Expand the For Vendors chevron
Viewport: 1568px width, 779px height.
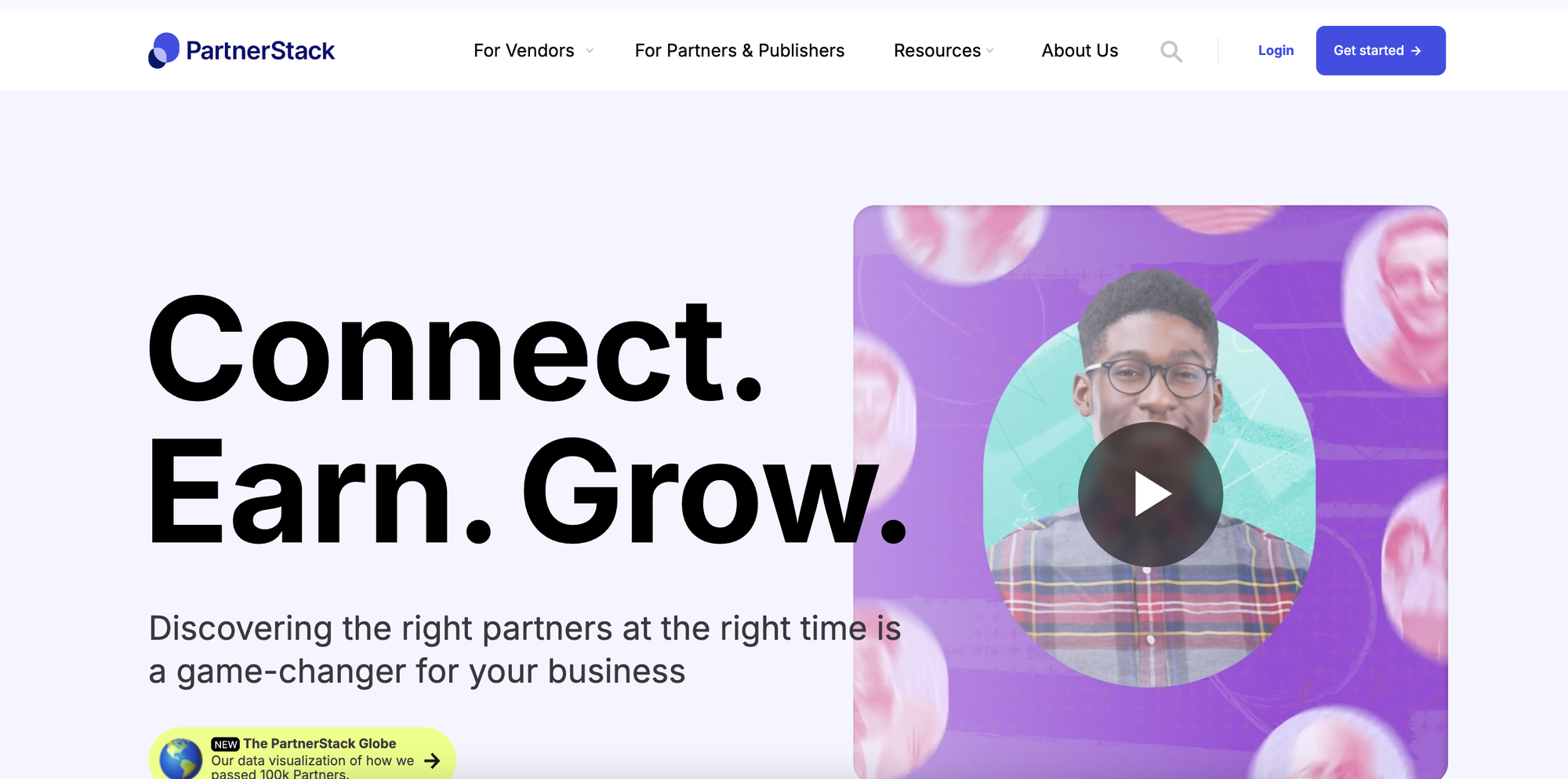590,51
